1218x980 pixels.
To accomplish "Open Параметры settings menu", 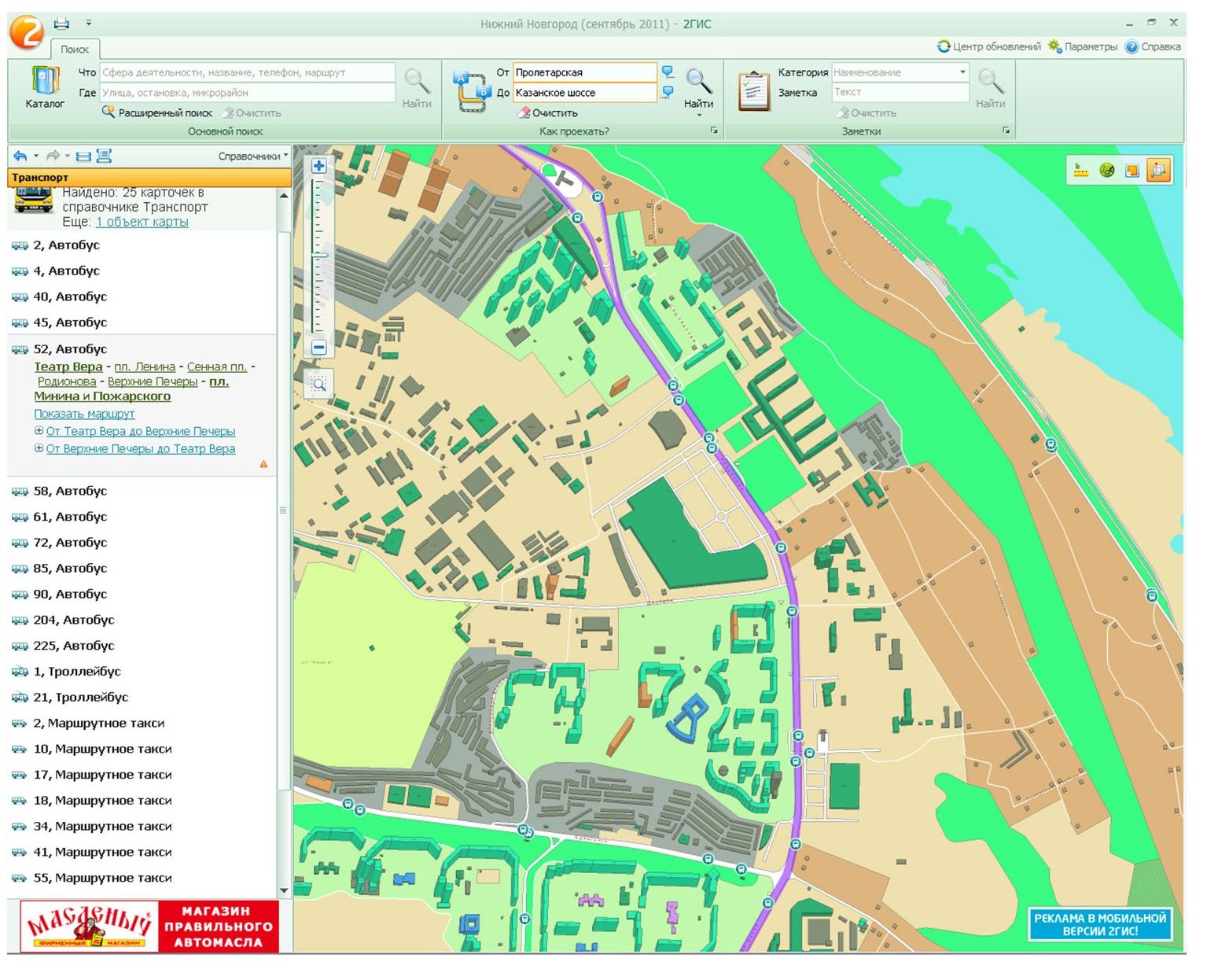I will coord(1083,47).
